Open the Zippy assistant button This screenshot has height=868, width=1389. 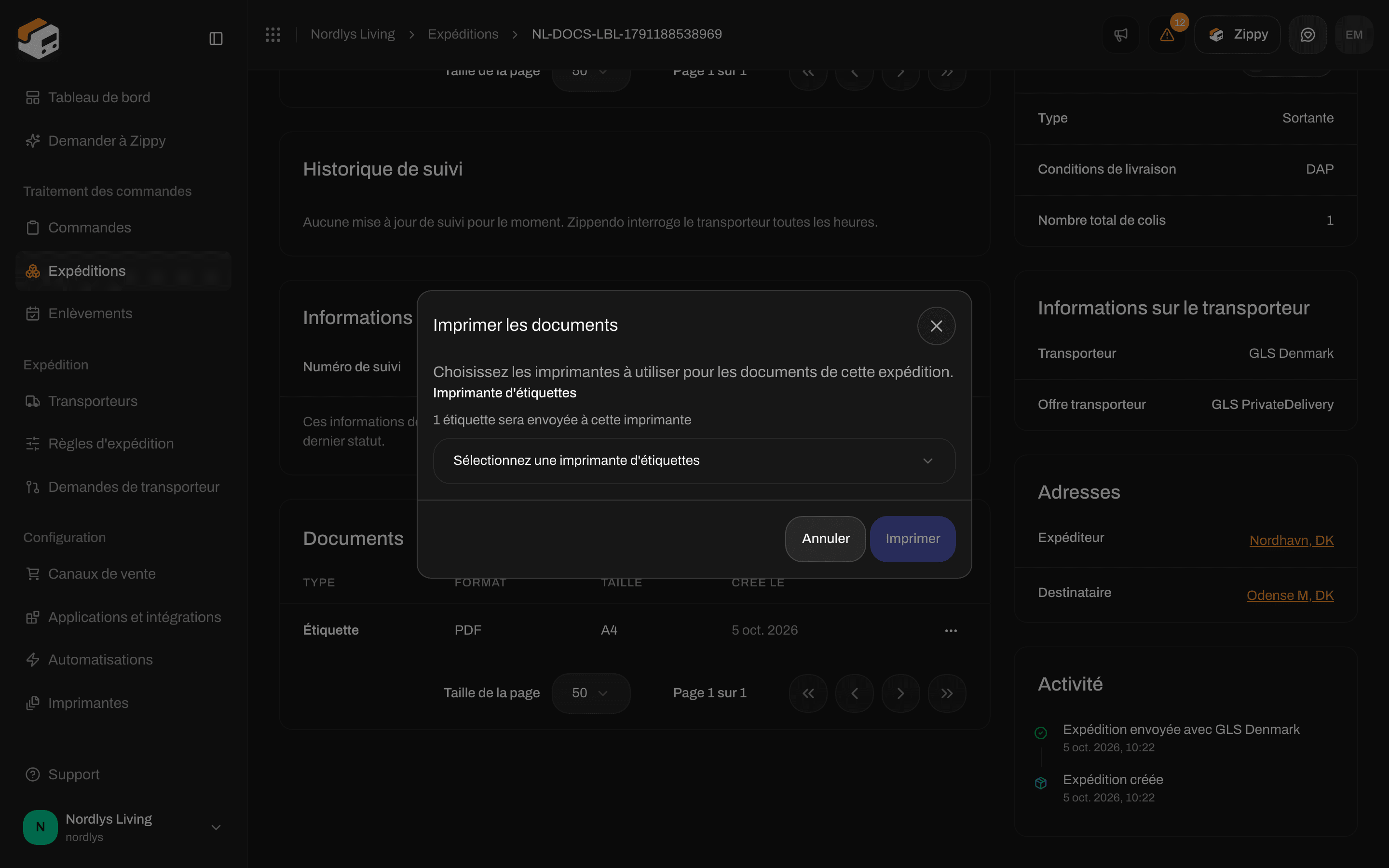click(x=1238, y=35)
